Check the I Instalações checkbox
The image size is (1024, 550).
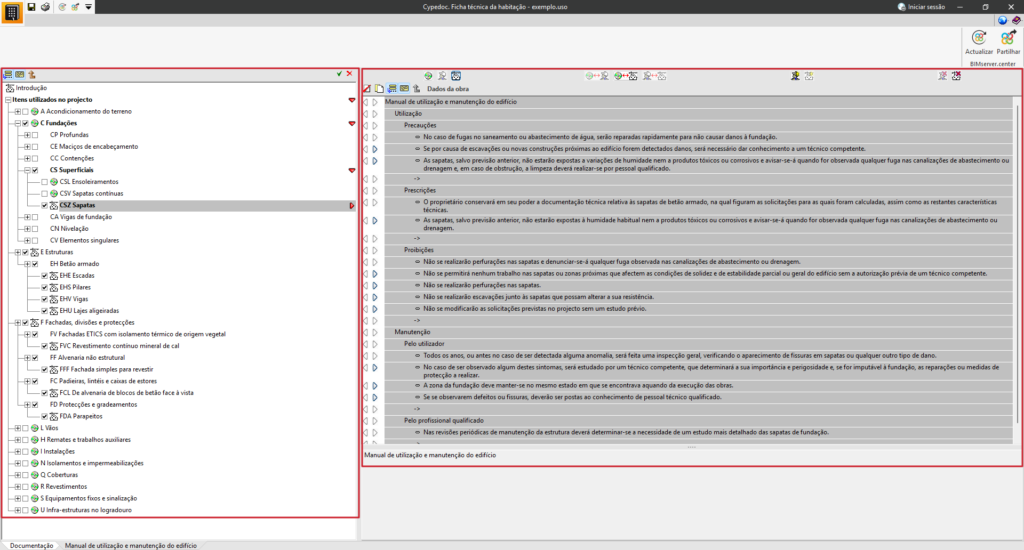[x=25, y=452]
